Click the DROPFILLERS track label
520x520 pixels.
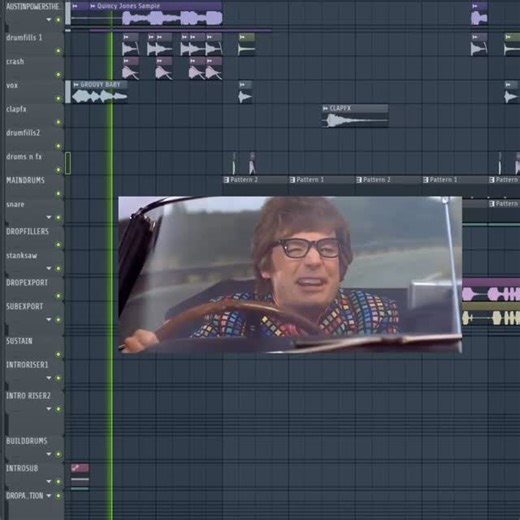27,232
